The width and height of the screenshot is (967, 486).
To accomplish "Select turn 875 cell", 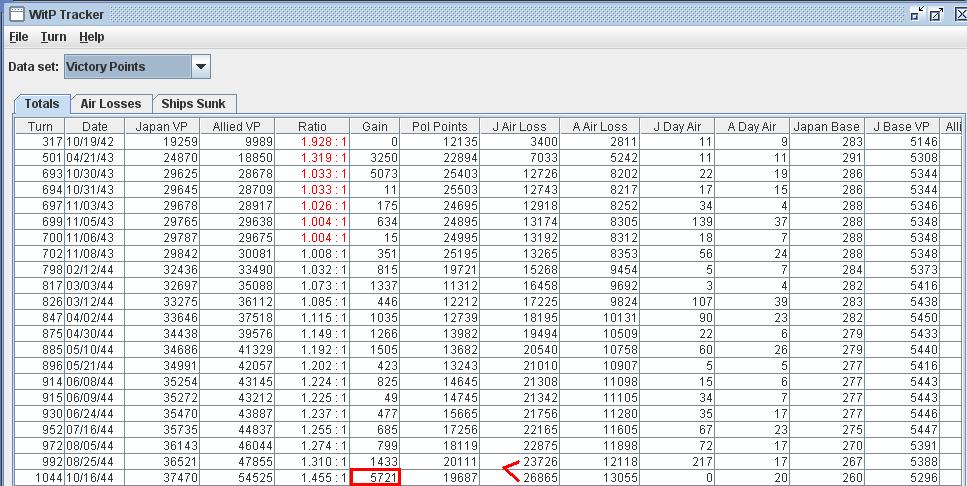I will tap(40, 334).
